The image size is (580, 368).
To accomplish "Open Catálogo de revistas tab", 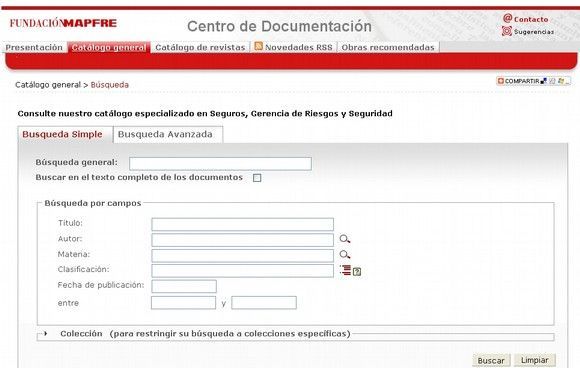I will pos(200,47).
